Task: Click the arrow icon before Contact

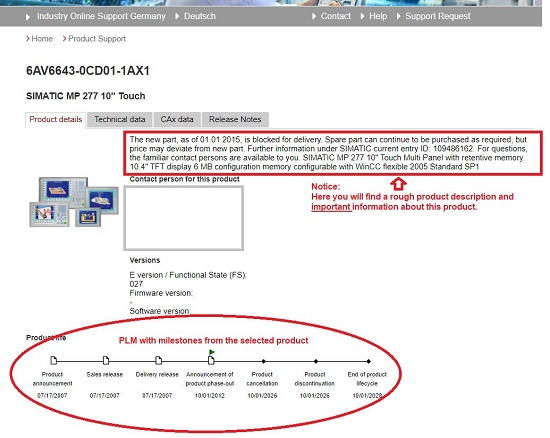Action: tap(314, 16)
